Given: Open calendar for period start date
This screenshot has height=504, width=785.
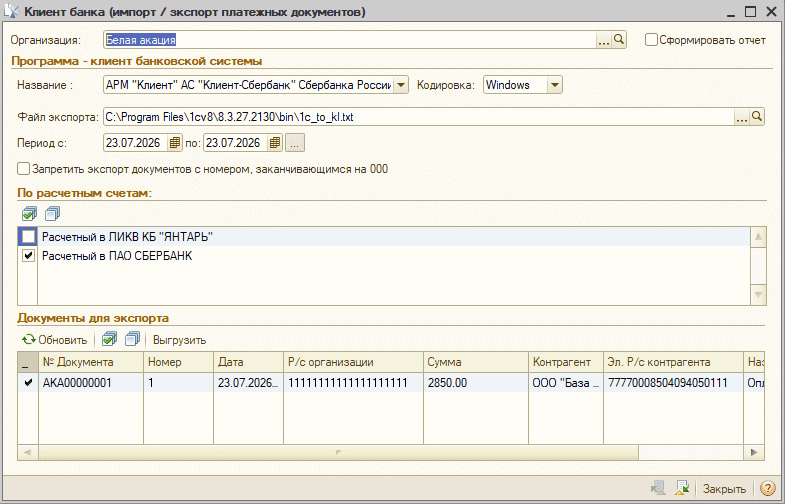Looking at the screenshot, I should click(x=174, y=143).
